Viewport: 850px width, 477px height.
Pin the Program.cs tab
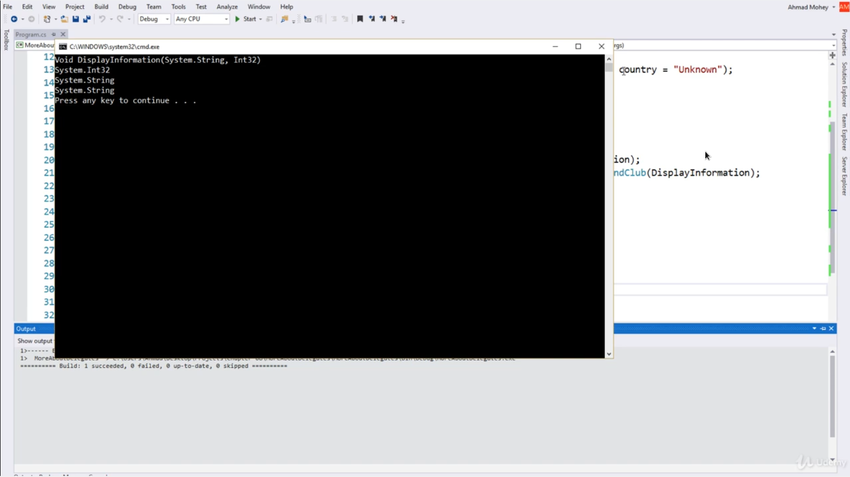54,34
